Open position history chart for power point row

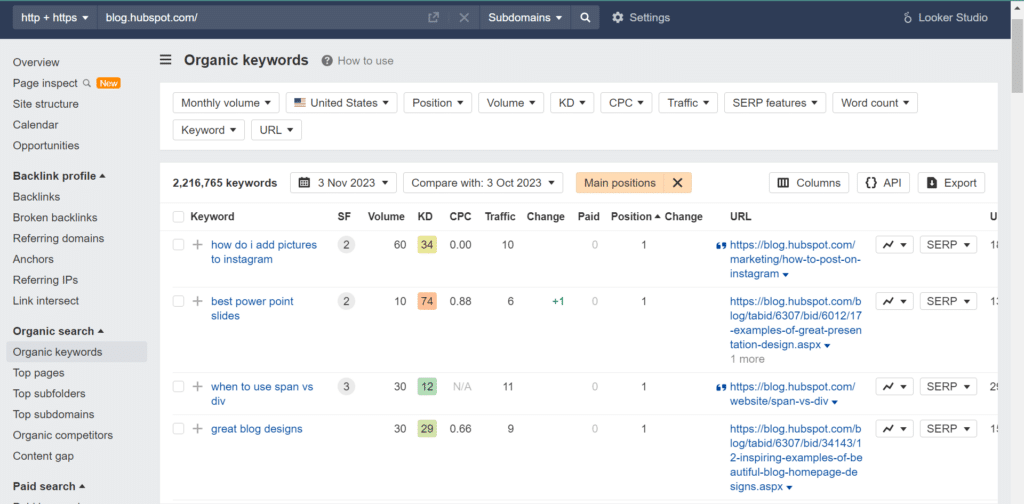[894, 301]
